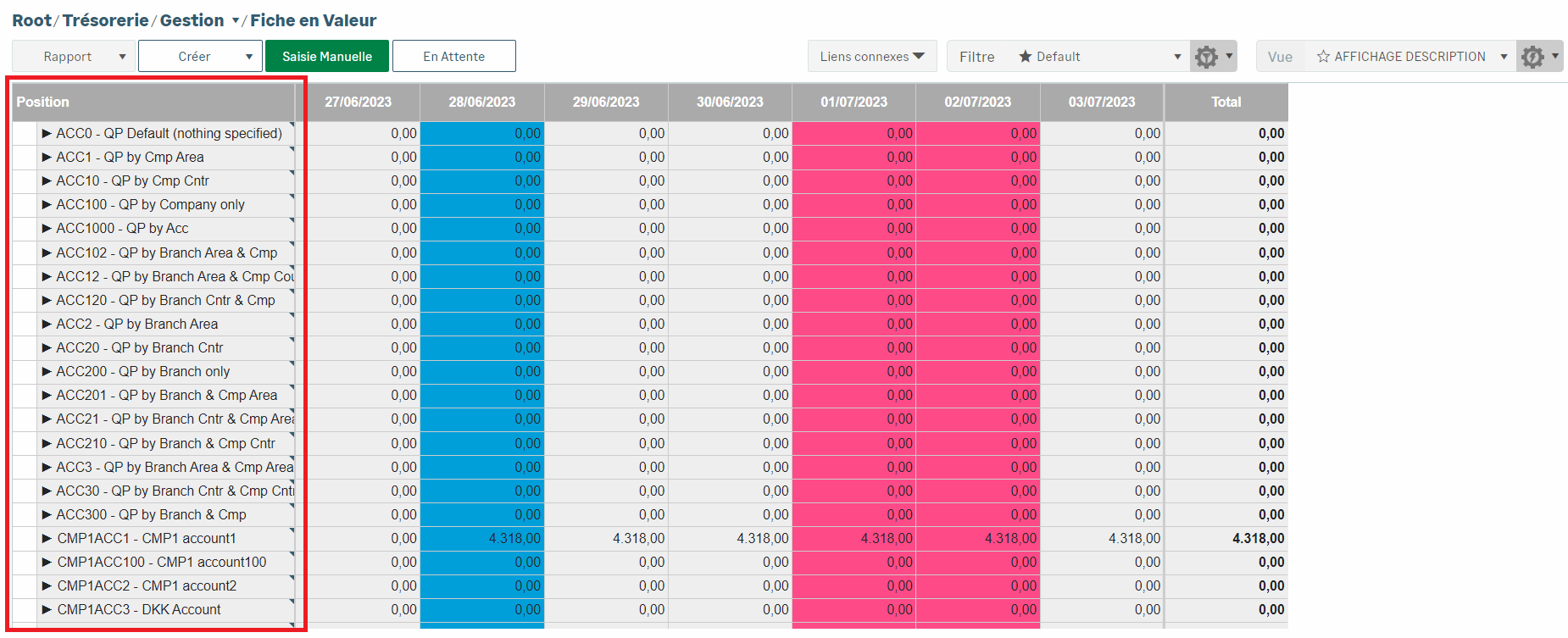The image size is (1568, 638).
Task: Select blue 4.318,00 cell under 28/06/2023
Action: (481, 539)
